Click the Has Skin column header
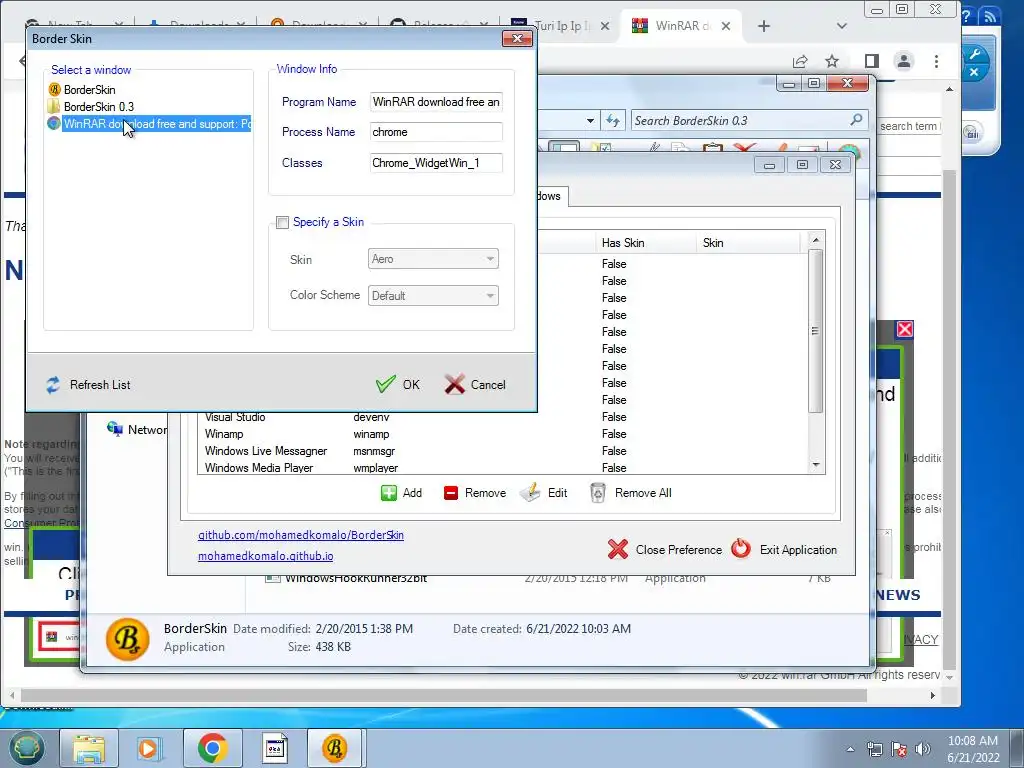Screen dimensions: 1024x768 click(x=645, y=243)
